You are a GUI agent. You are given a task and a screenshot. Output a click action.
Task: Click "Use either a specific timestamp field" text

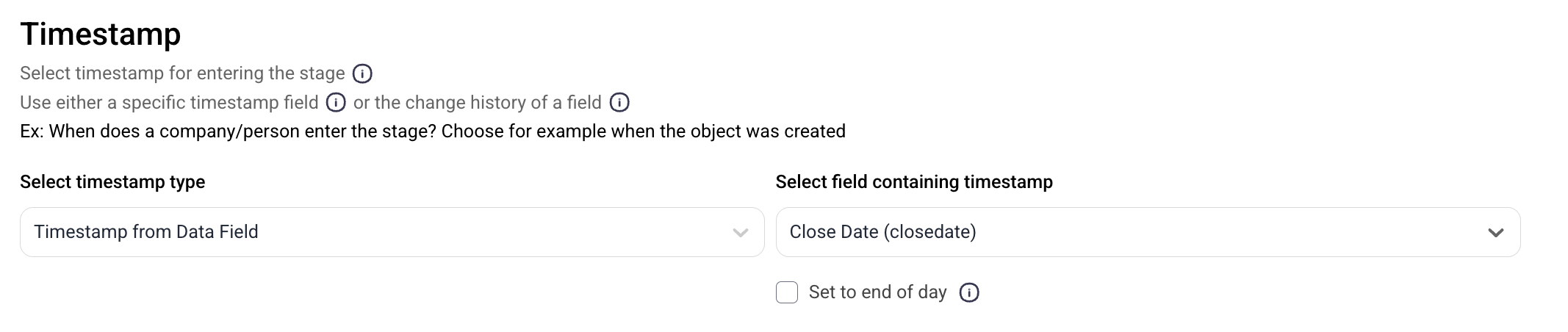(169, 103)
